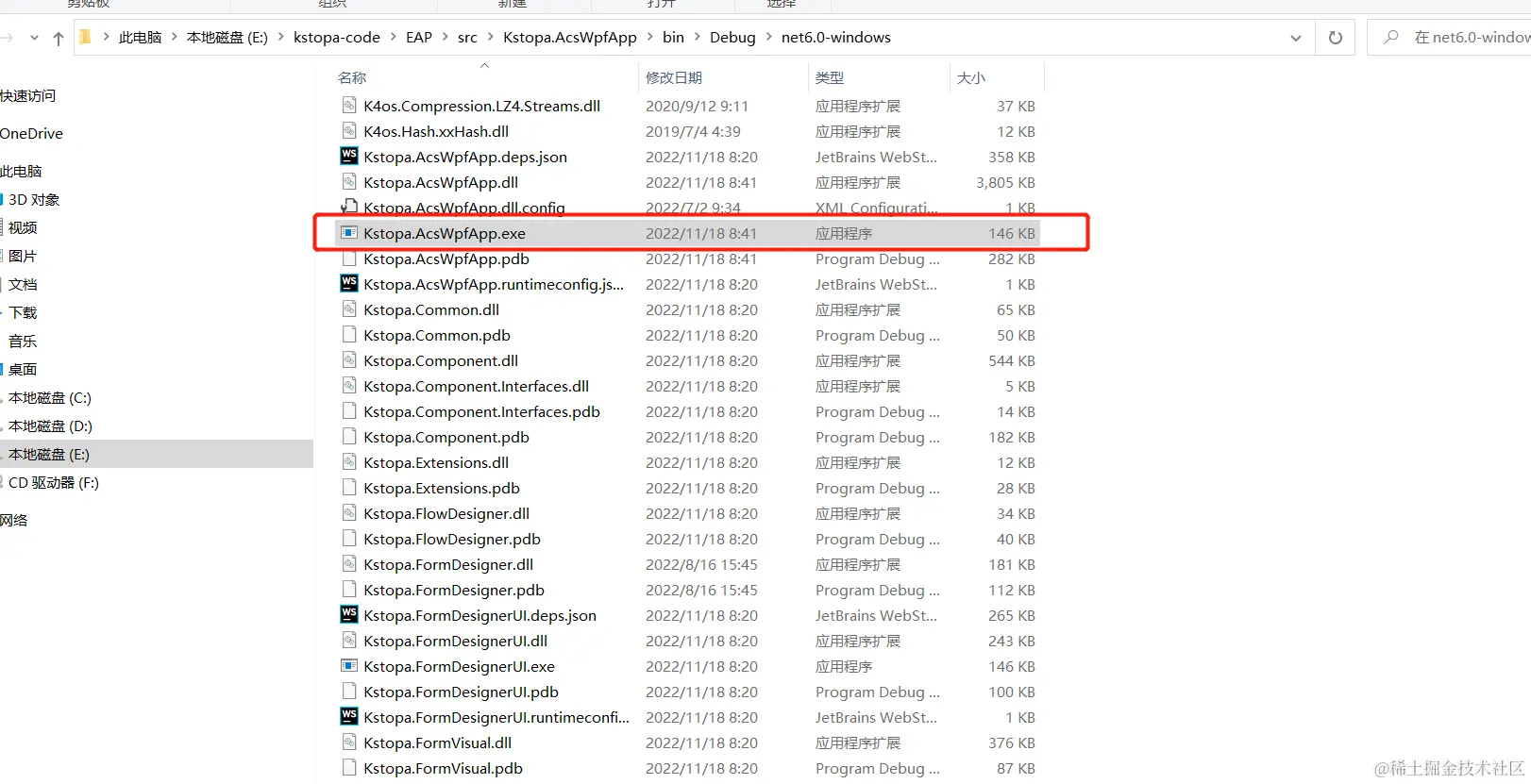Image resolution: width=1531 pixels, height=784 pixels.
Task: Select the file name Kstopa.FormVisual.pdb
Action: click(x=443, y=768)
